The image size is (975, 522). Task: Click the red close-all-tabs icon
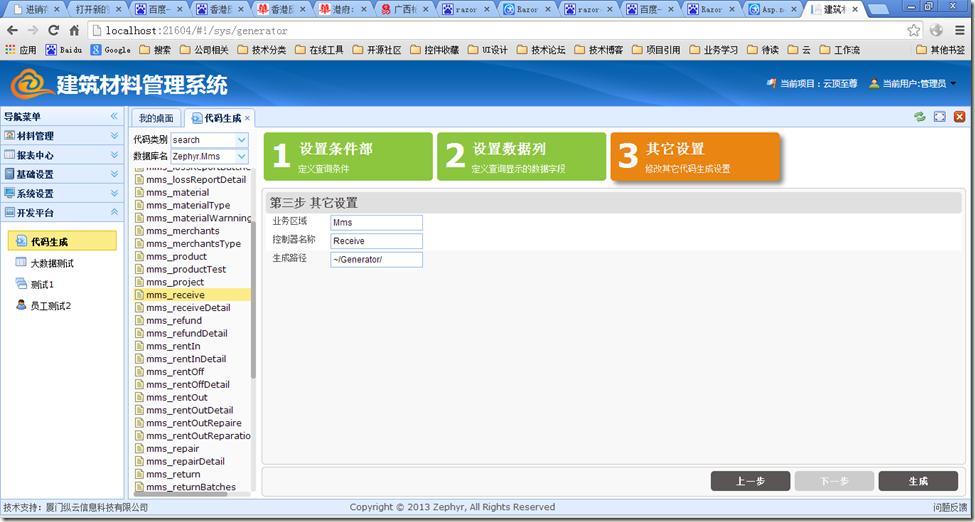(959, 117)
